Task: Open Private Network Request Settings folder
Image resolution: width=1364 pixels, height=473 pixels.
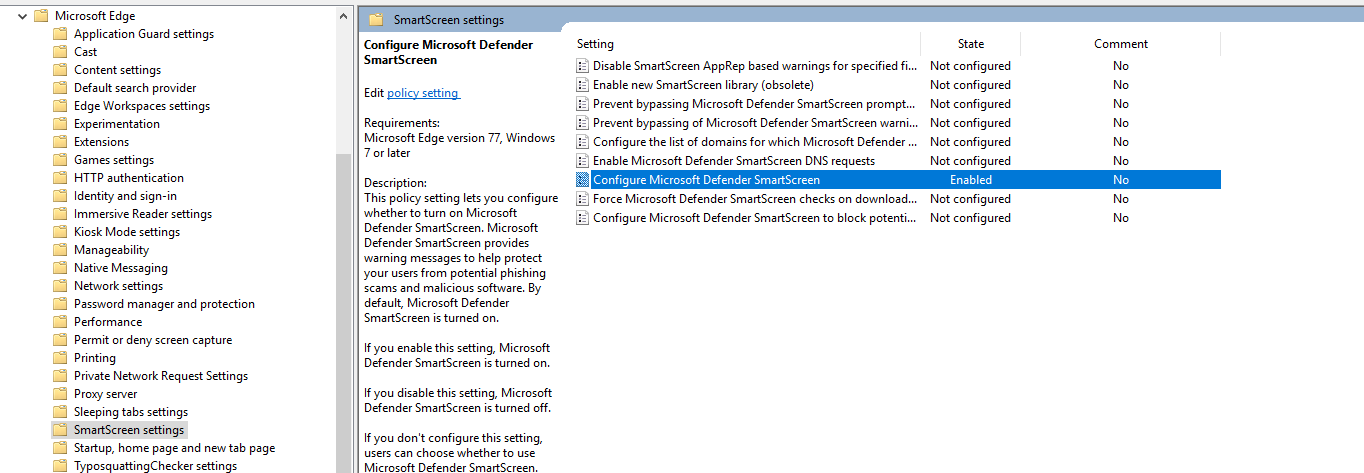Action: pos(161,376)
